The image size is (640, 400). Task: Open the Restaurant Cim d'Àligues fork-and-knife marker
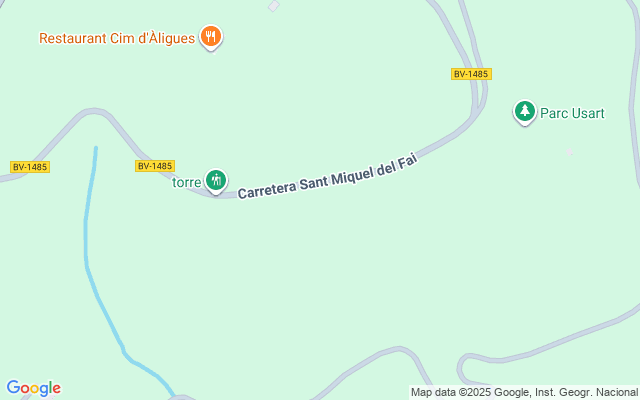click(x=211, y=38)
